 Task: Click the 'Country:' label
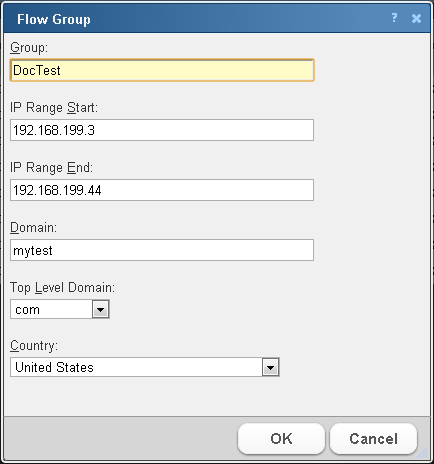(34, 346)
